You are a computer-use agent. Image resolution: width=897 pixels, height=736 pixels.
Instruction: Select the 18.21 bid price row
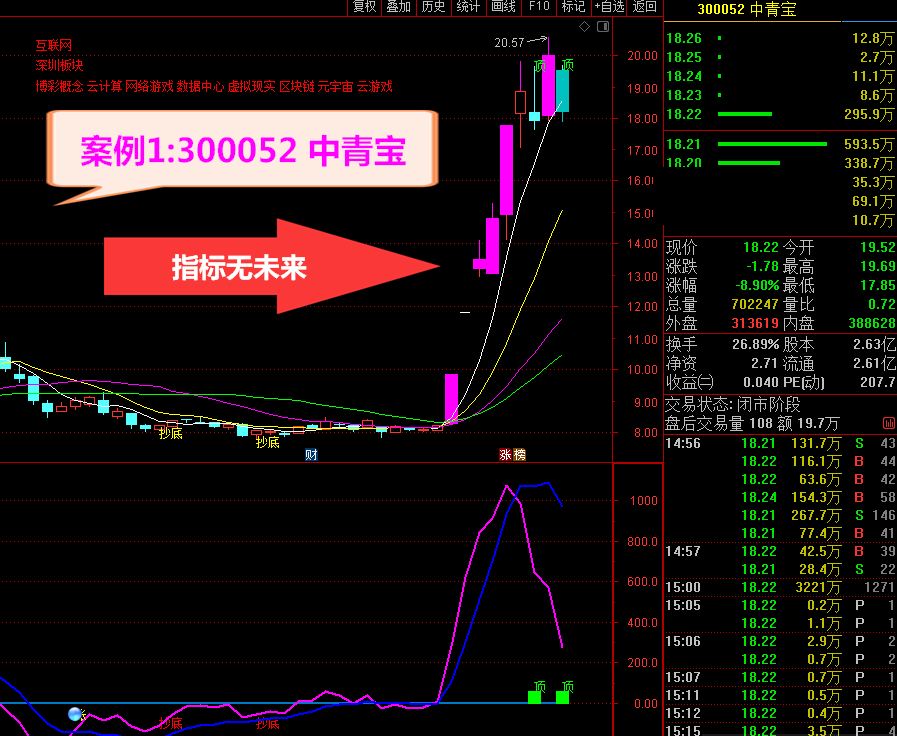(x=780, y=144)
